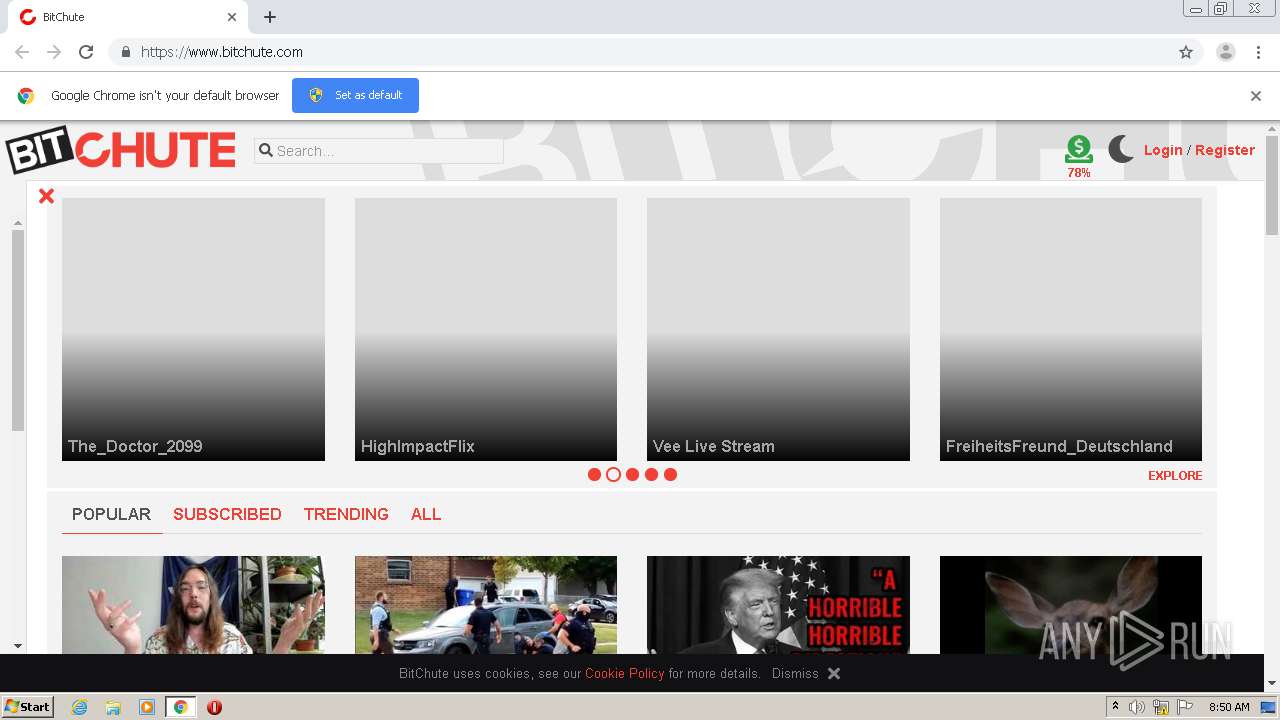This screenshot has width=1280, height=720.
Task: Switch to the ALL tab
Action: point(426,514)
